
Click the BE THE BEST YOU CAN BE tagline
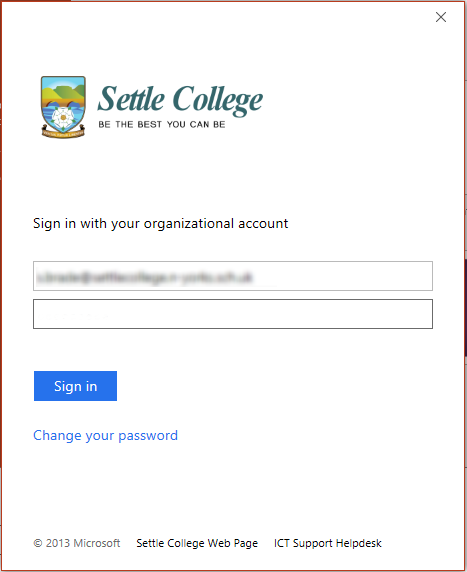[162, 124]
